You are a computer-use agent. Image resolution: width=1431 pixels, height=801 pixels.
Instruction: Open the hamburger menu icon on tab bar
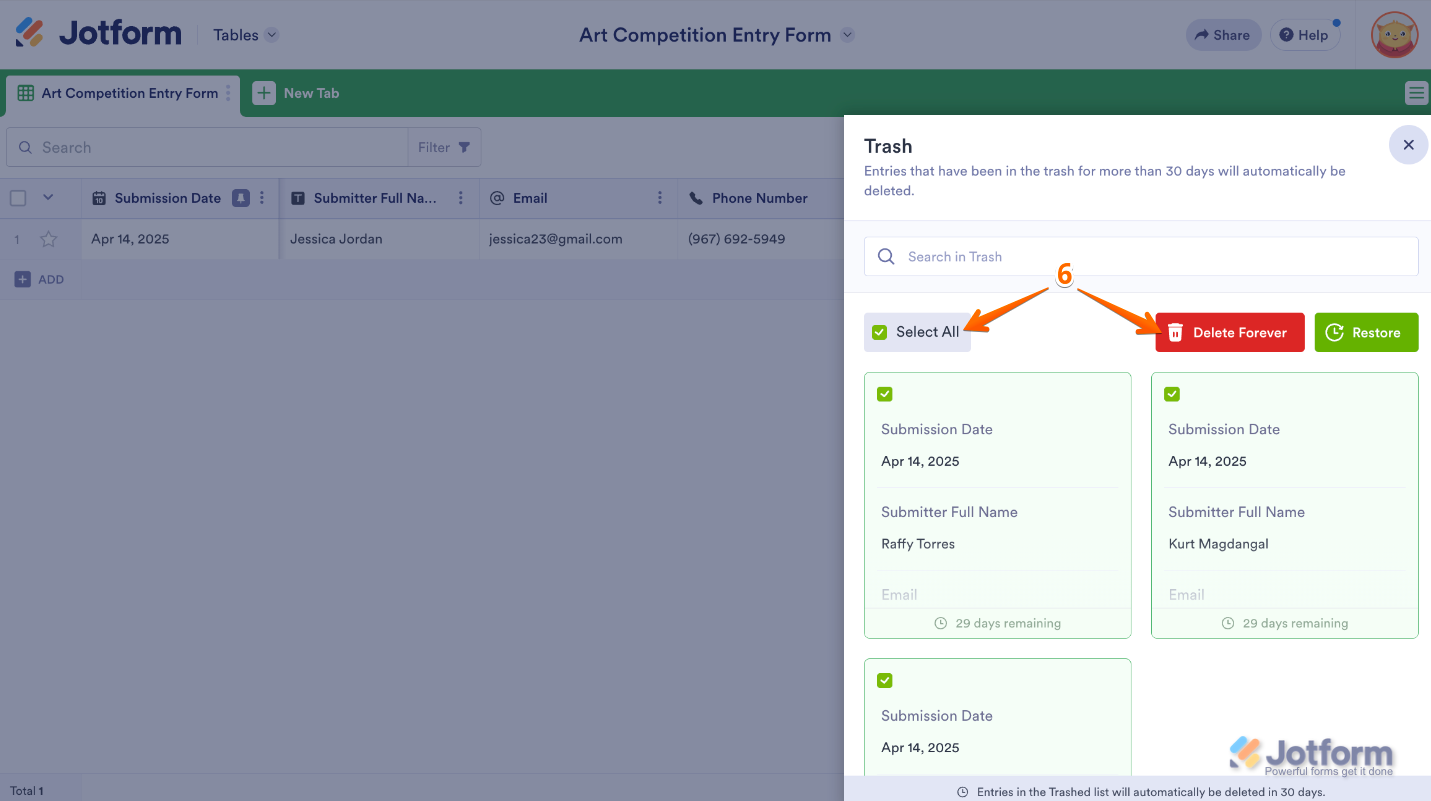tap(1416, 93)
